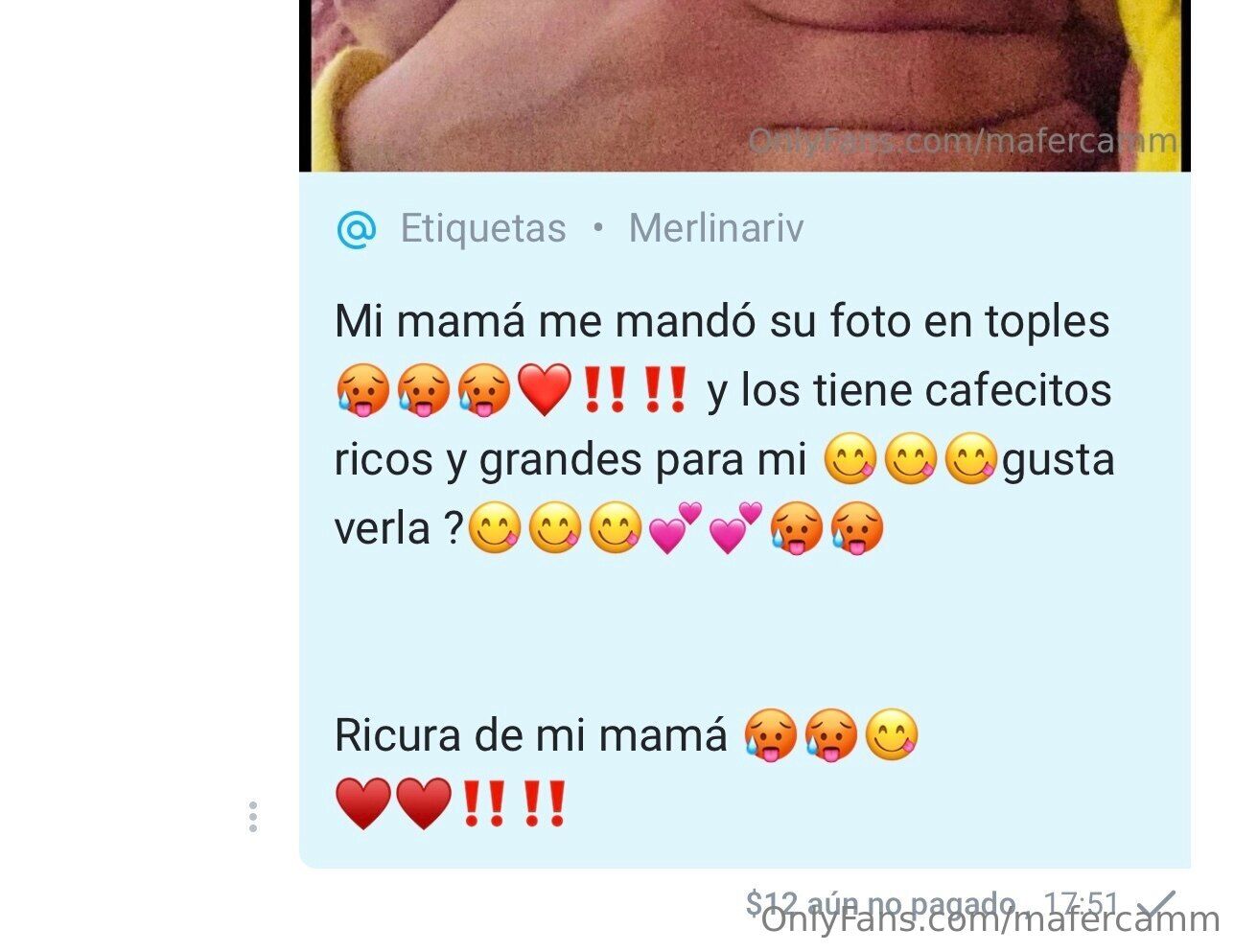Open the three-dot message options menu
1234x952 pixels.
click(253, 817)
